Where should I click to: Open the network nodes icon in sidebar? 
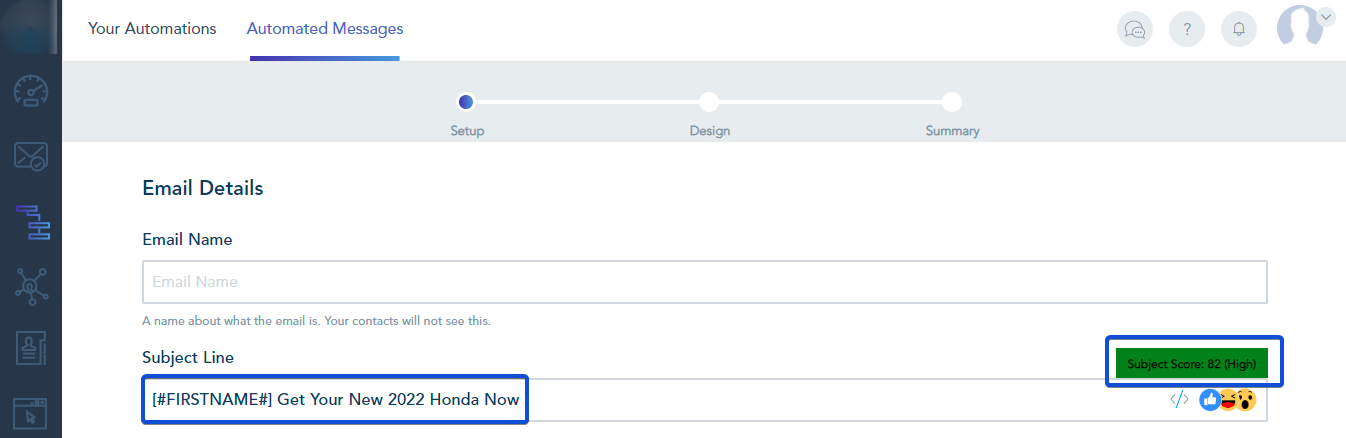pos(31,287)
